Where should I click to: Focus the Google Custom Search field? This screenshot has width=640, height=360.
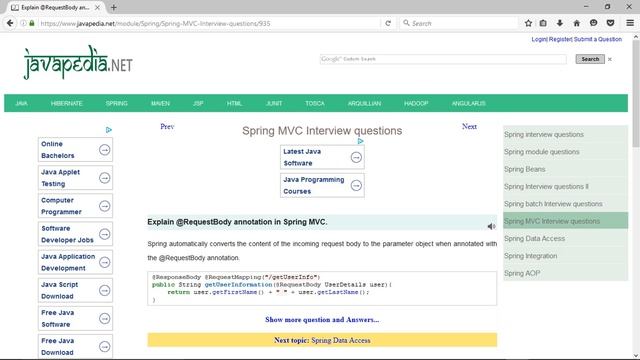click(443, 59)
